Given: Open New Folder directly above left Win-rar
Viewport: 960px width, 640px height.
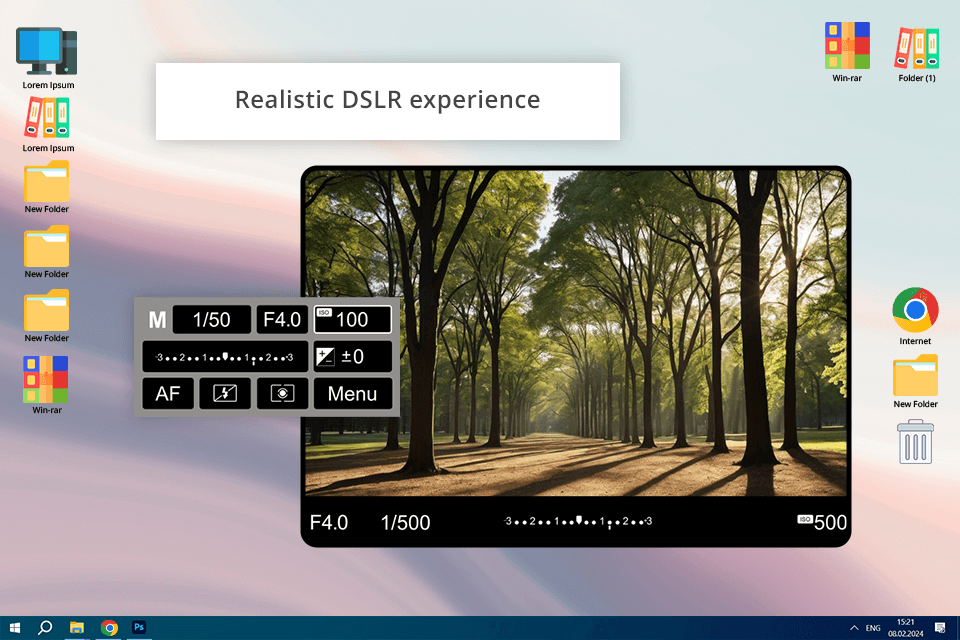Looking at the screenshot, I should pos(47,311).
